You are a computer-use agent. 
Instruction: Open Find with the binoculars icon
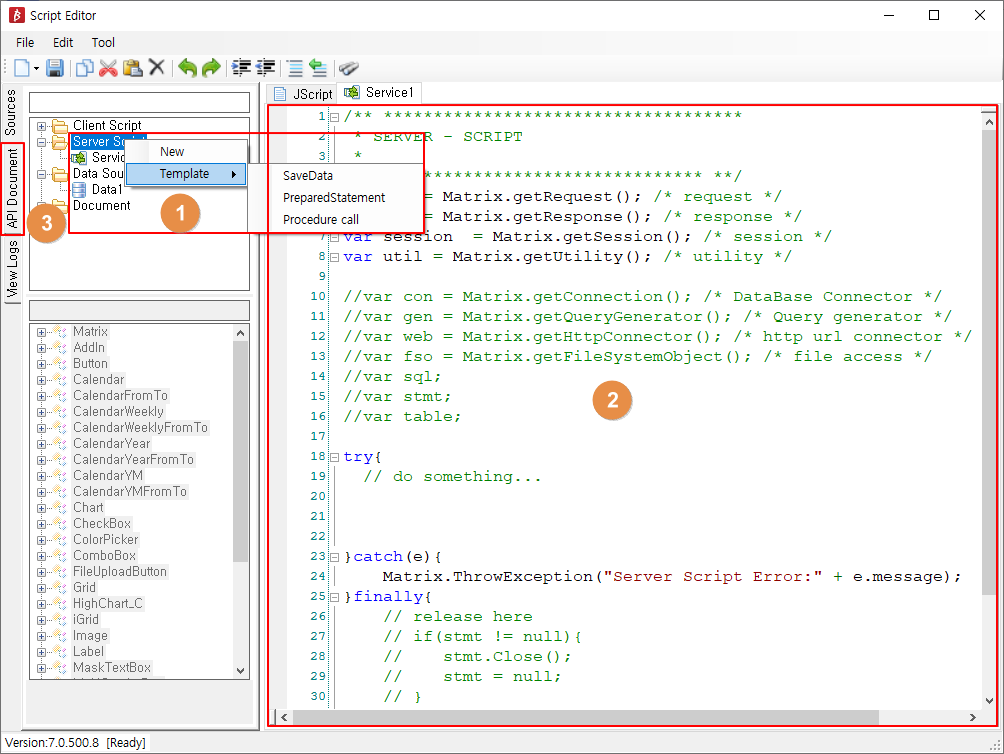pos(348,67)
